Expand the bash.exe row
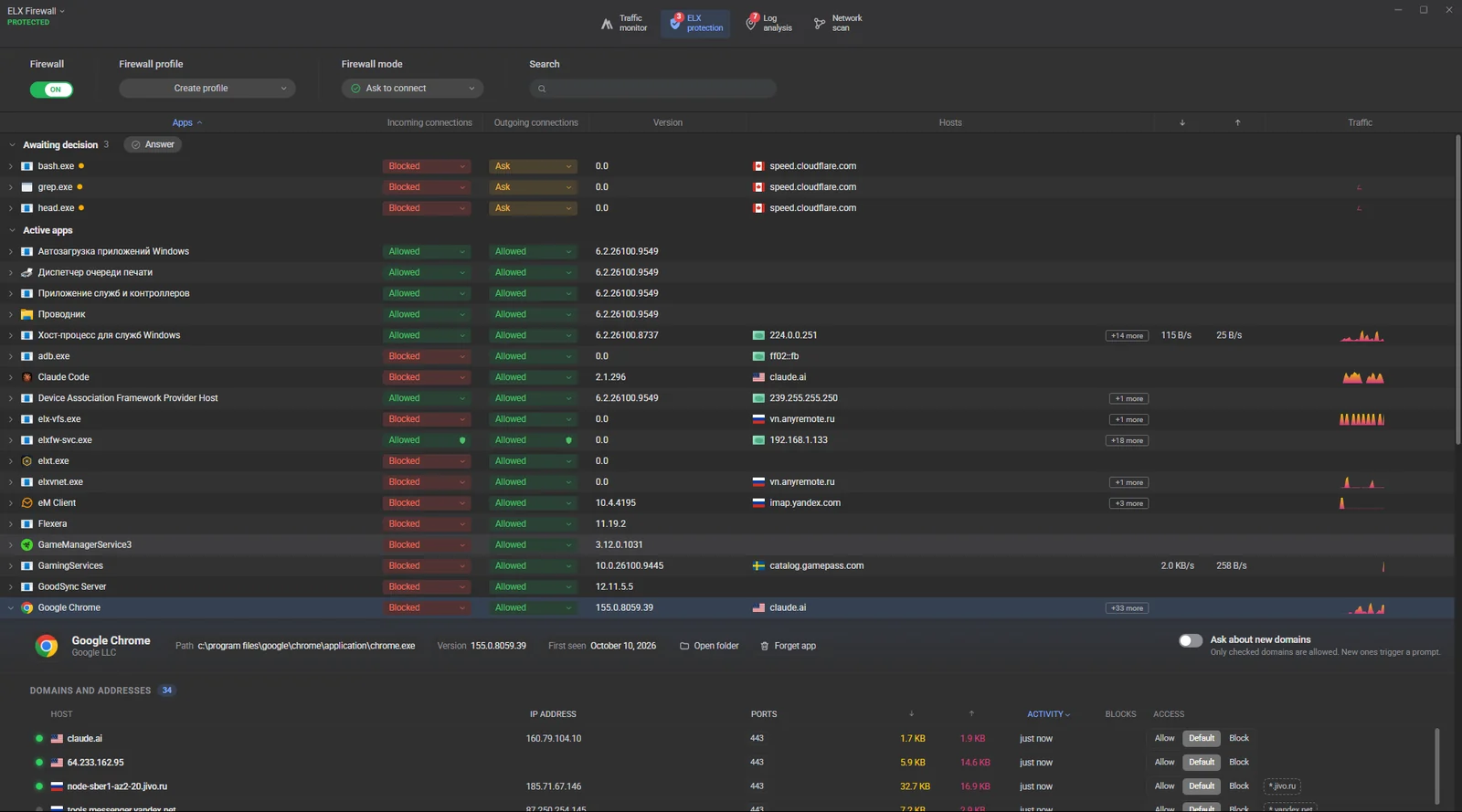The width and height of the screenshot is (1462, 812). coord(11,166)
